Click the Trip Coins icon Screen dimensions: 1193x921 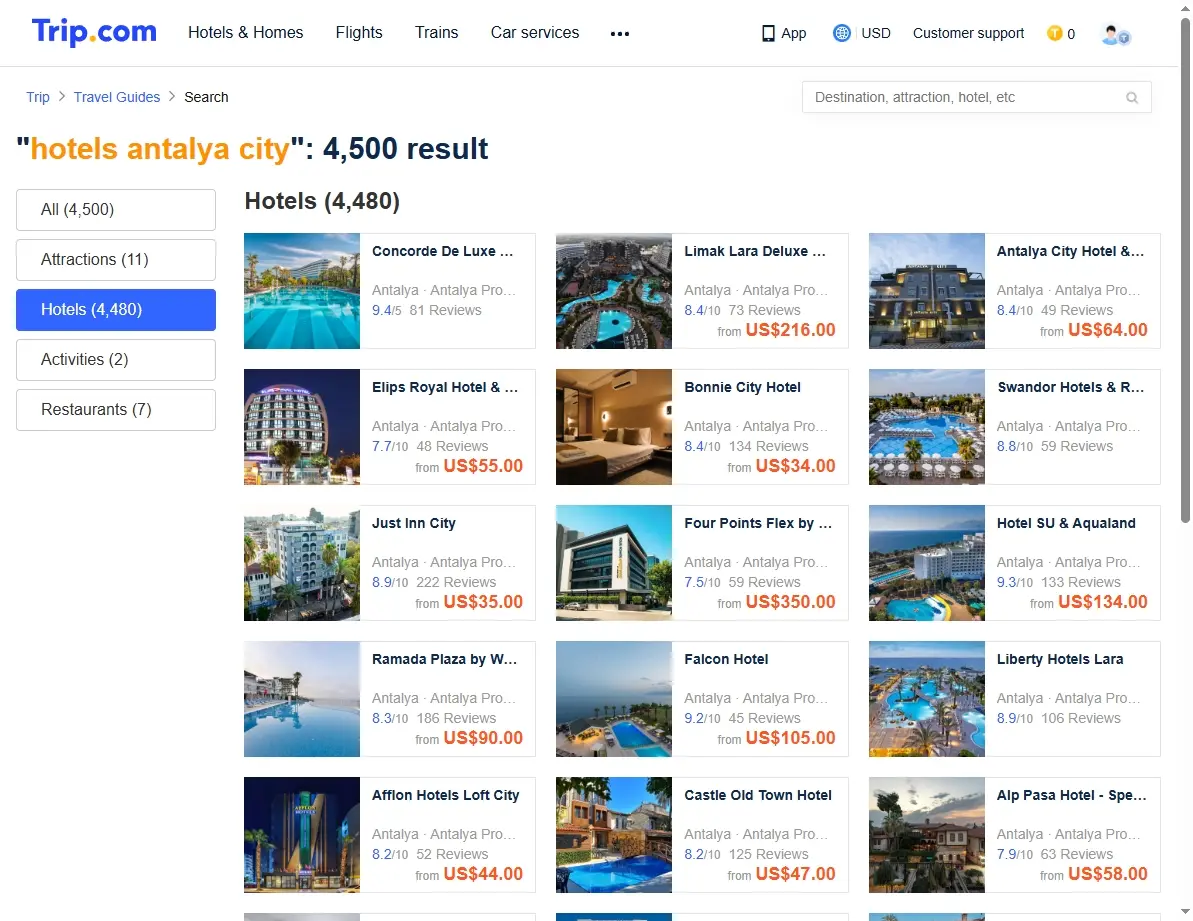1054,33
